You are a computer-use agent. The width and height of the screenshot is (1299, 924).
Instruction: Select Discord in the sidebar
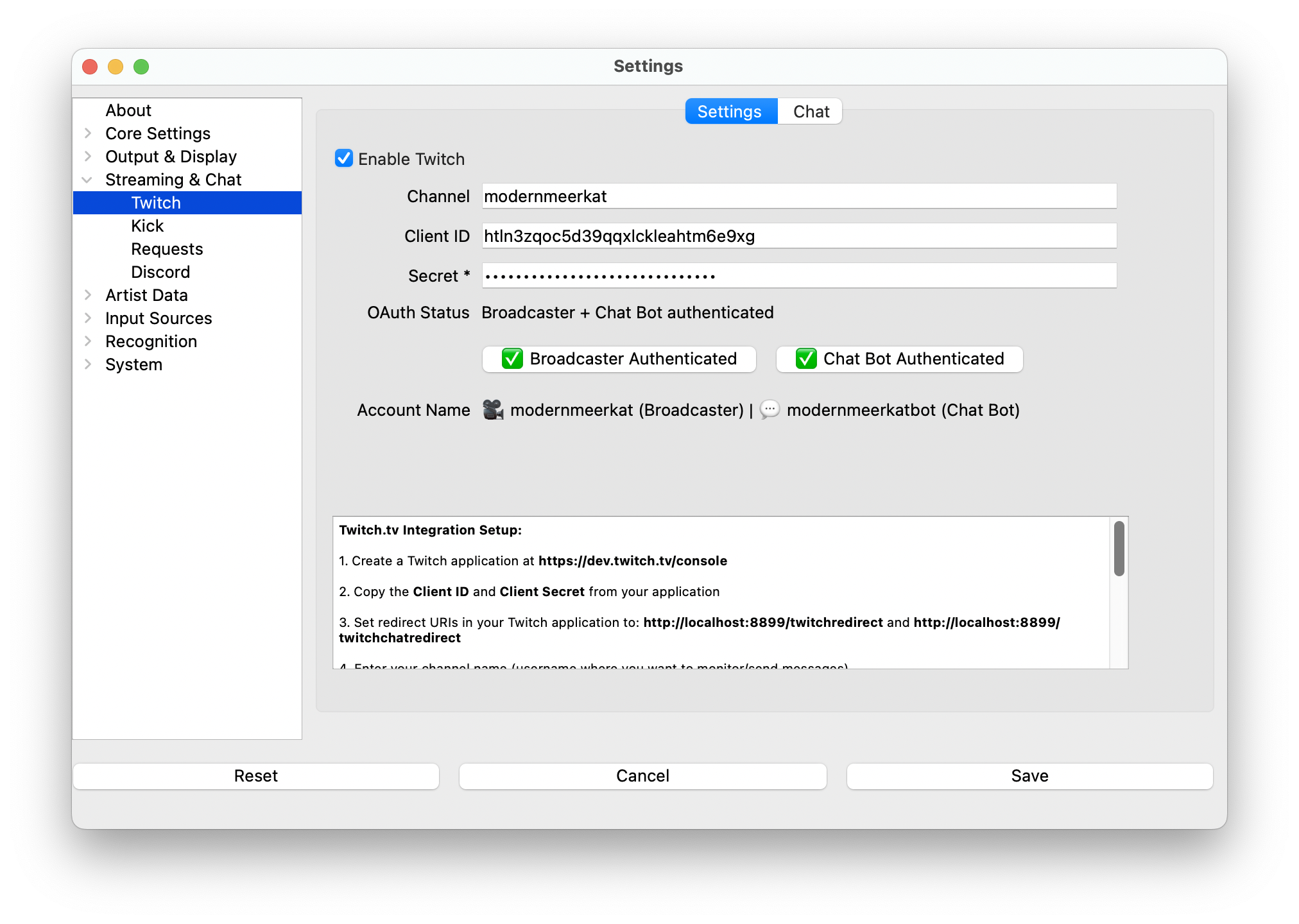tap(160, 271)
